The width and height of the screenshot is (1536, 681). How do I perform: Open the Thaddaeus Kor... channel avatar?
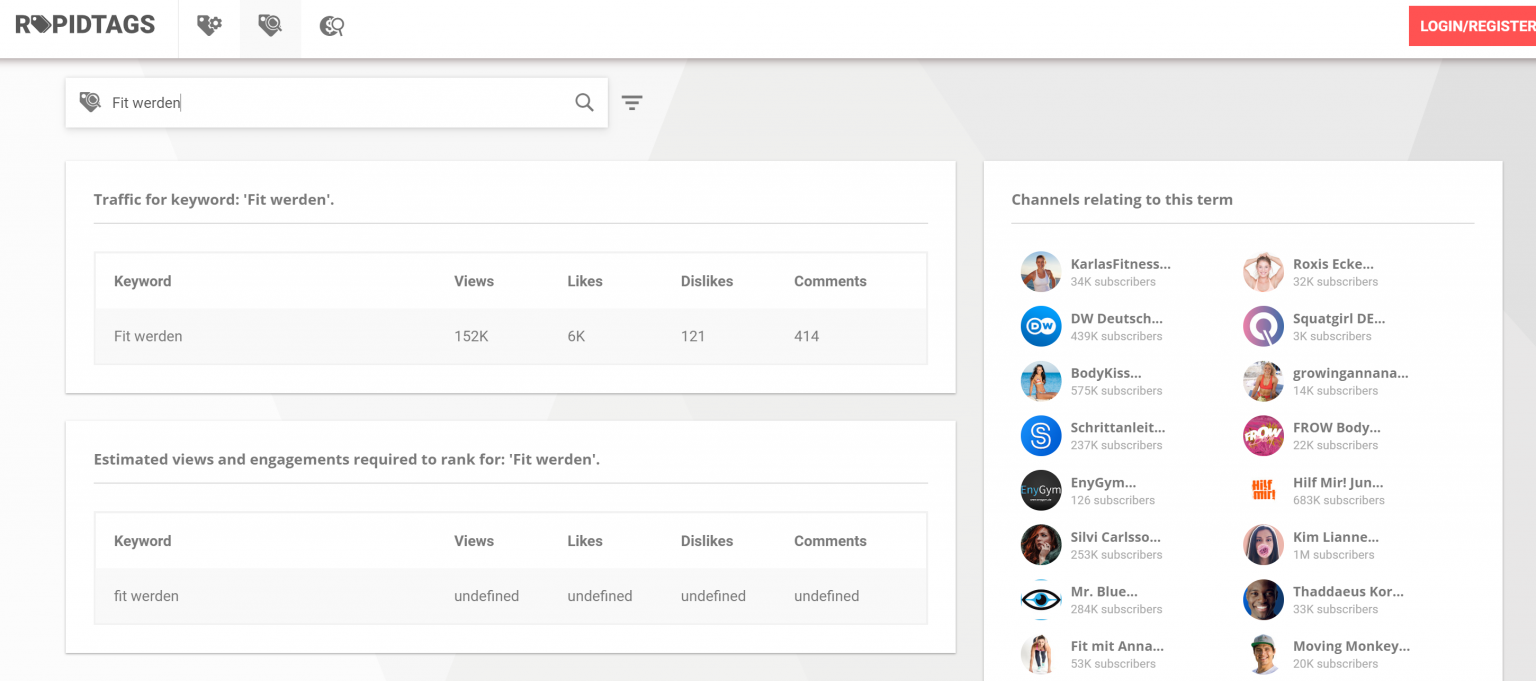point(1262,600)
